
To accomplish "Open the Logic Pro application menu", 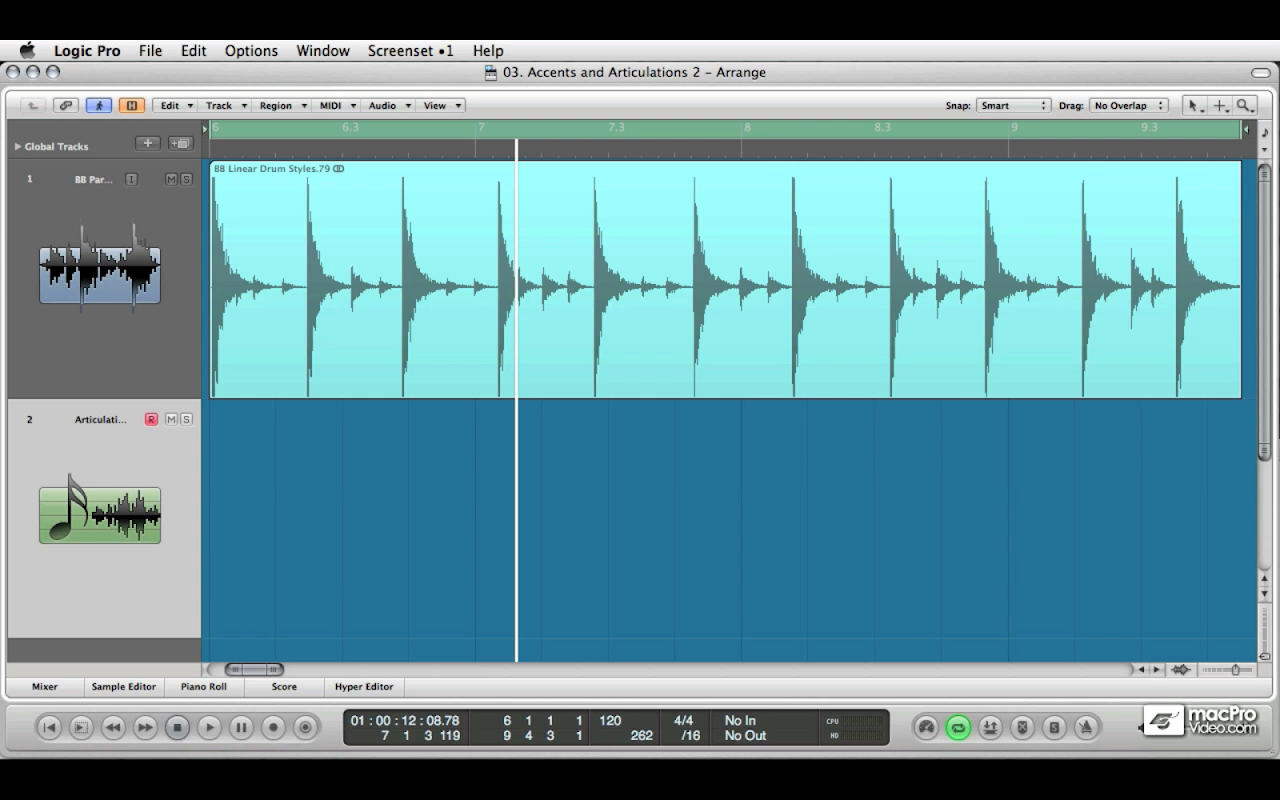I will (87, 51).
